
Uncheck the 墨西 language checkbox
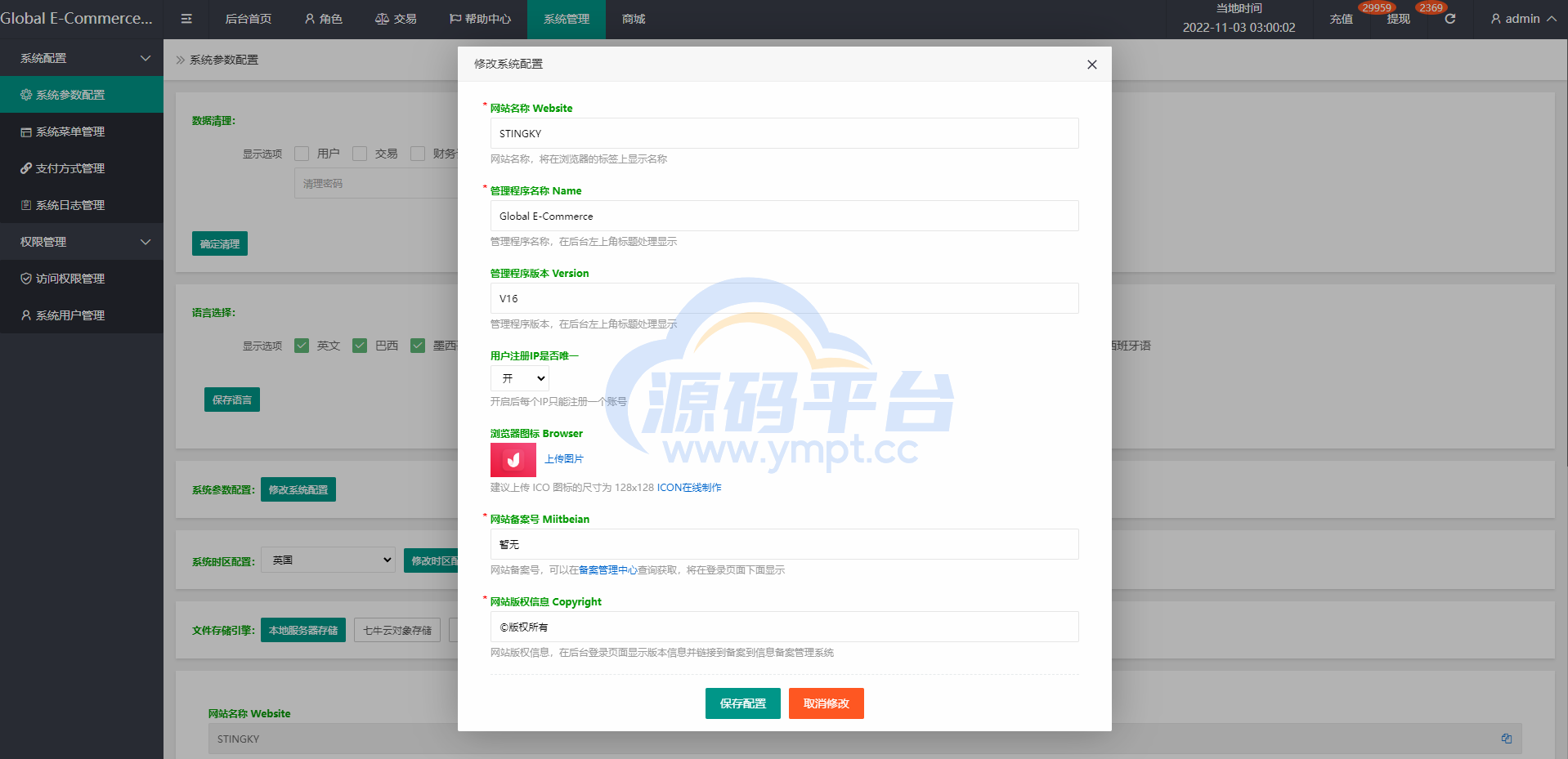click(x=418, y=346)
